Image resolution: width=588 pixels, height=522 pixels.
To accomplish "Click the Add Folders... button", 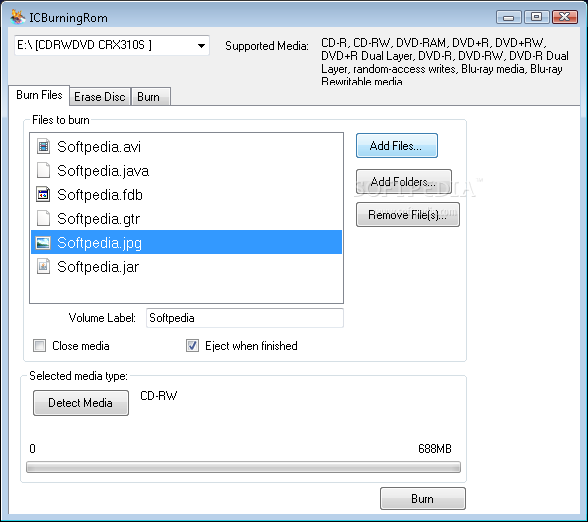I will 404,182.
